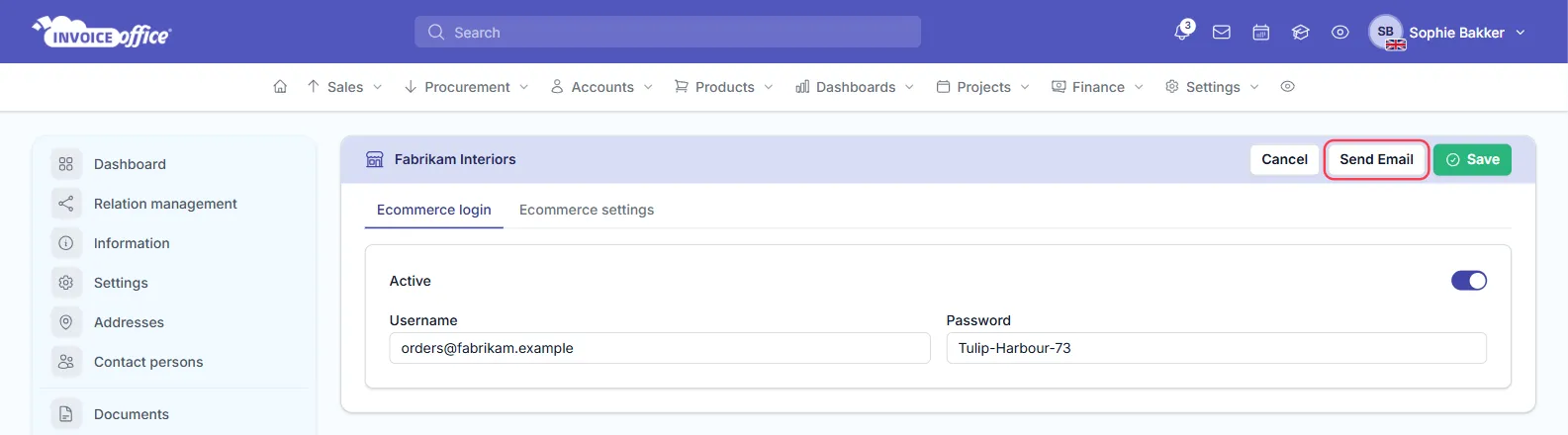Click the eye icon in top header
The image size is (1568, 435).
tap(1340, 33)
